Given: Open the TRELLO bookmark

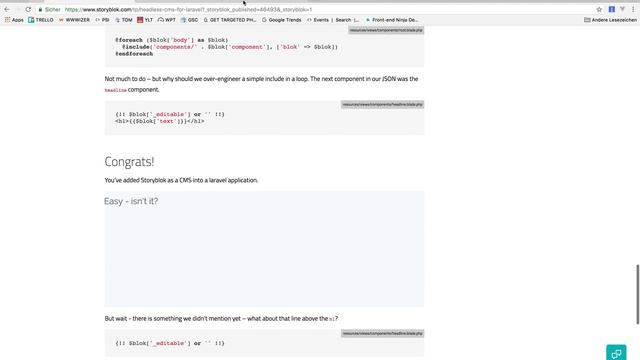Looking at the screenshot, I should point(41,20).
